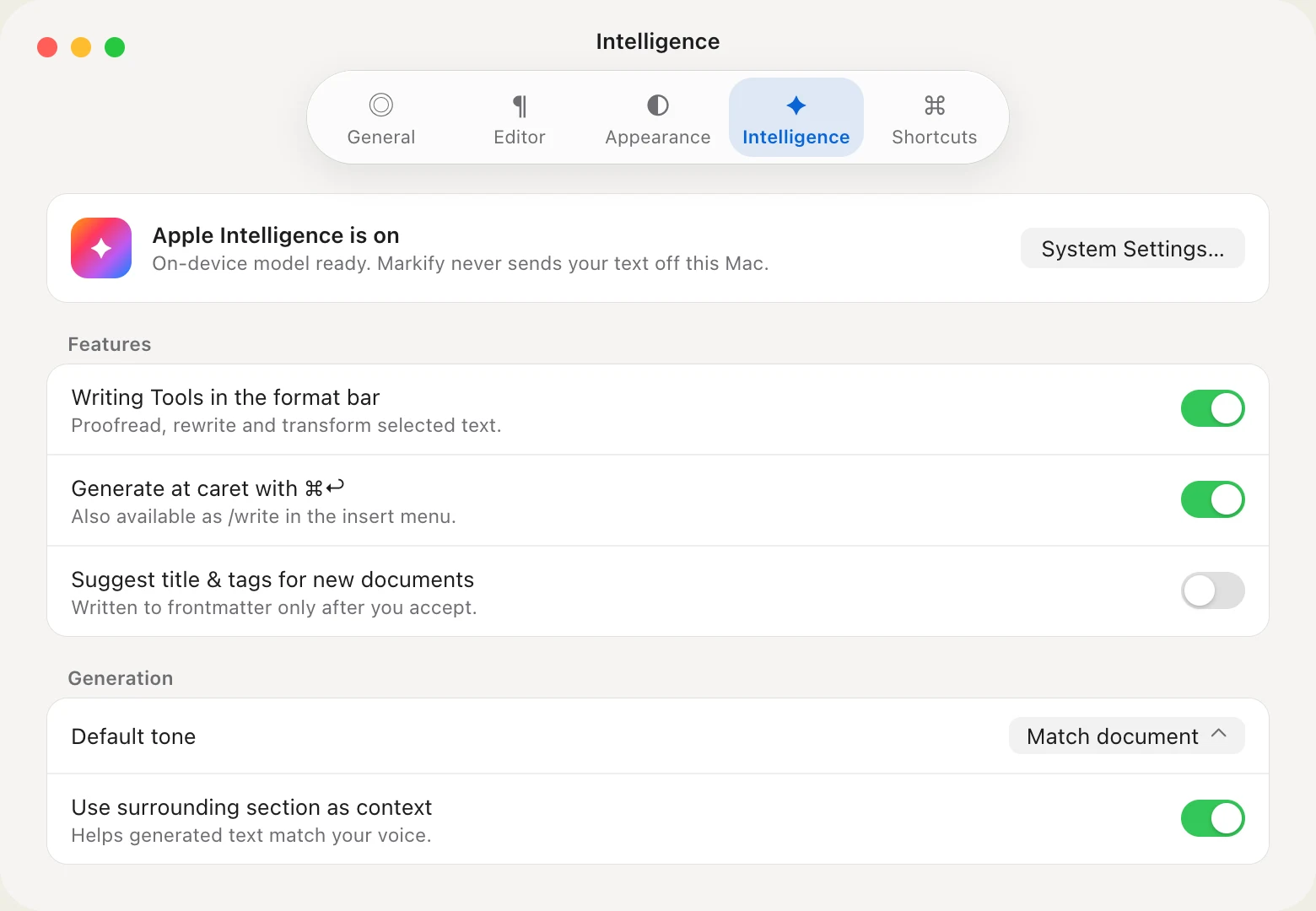Open System Settings… button
Viewport: 1316px width, 911px height.
coord(1132,248)
